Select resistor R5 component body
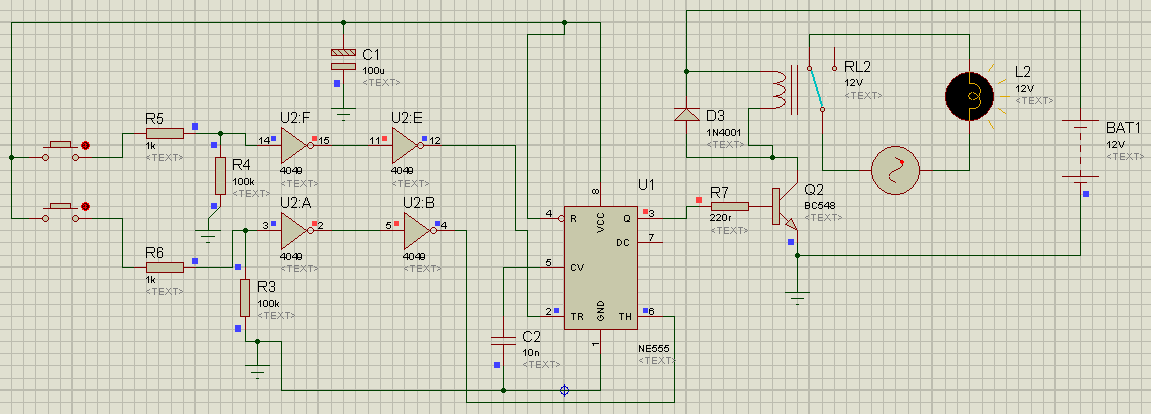Viewport: 1151px width, 414px height. (164, 133)
